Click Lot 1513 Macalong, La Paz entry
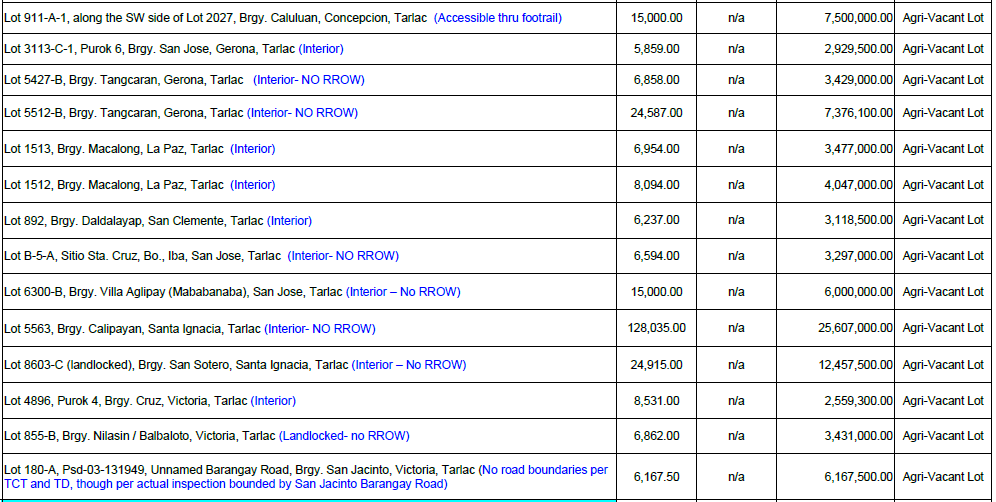Screen dimensions: 996x502 coord(114,149)
